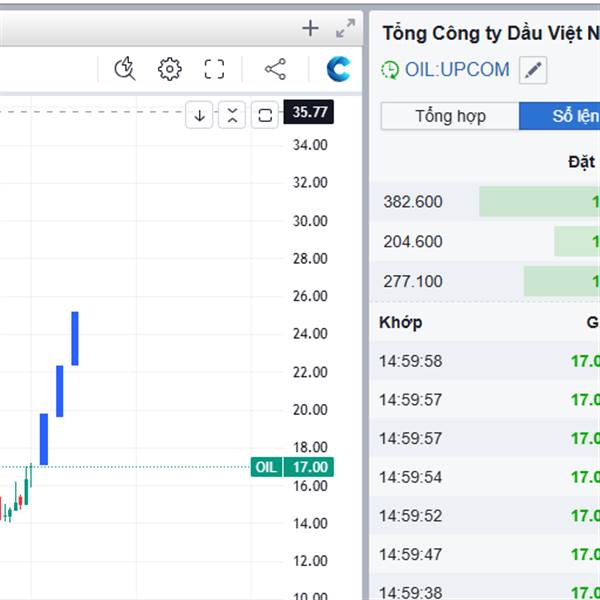Switch to the Sổ lệnh tab
The image size is (600, 600).
pos(559,116)
